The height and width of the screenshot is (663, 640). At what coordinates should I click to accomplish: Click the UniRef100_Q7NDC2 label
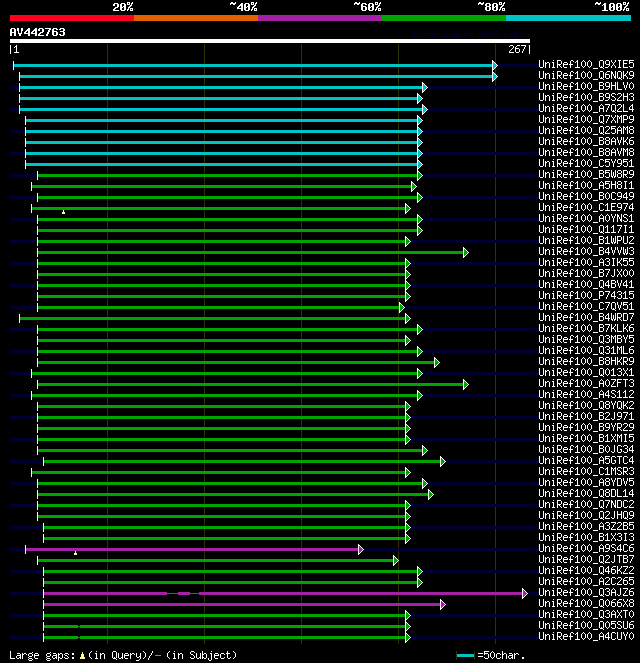586,504
